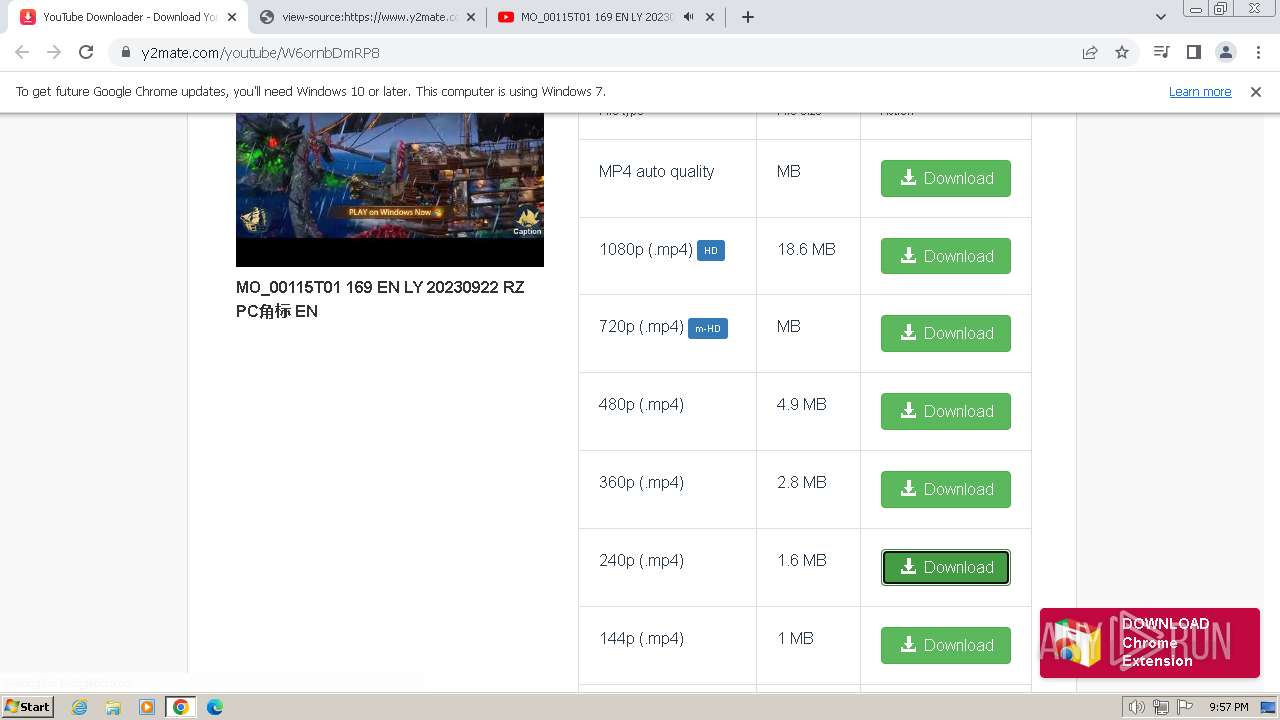
Task: Bookmark this page with the star
Action: 1122,52
